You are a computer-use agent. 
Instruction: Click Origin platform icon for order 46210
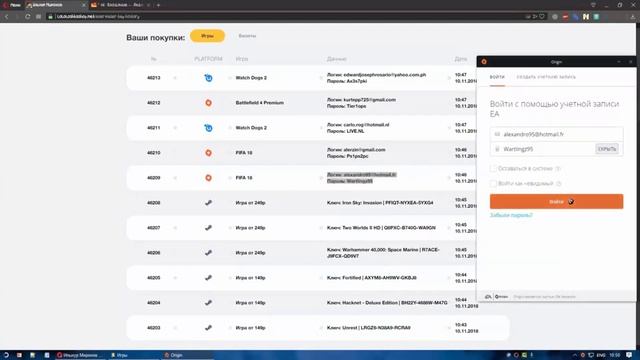coord(208,153)
